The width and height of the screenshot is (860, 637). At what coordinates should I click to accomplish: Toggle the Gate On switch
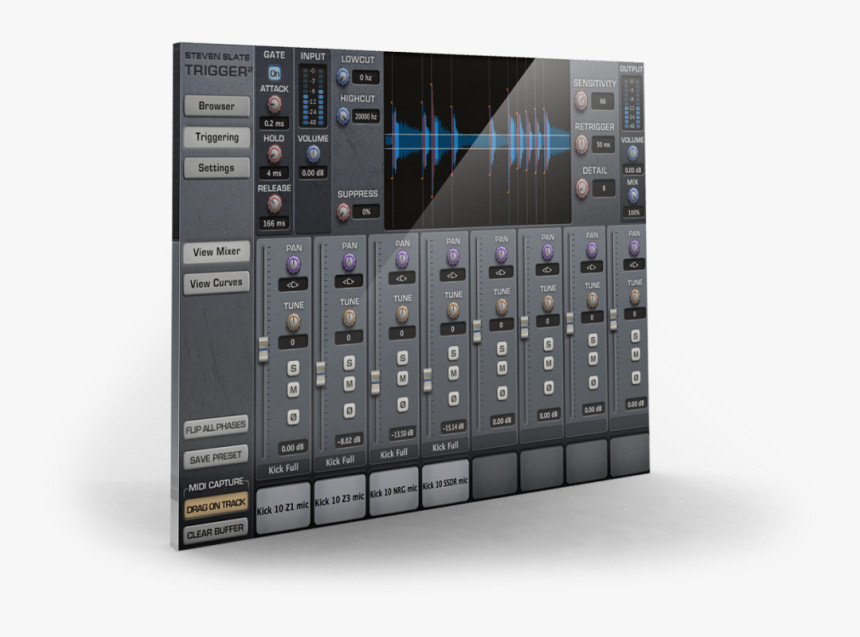pyautogui.click(x=275, y=73)
